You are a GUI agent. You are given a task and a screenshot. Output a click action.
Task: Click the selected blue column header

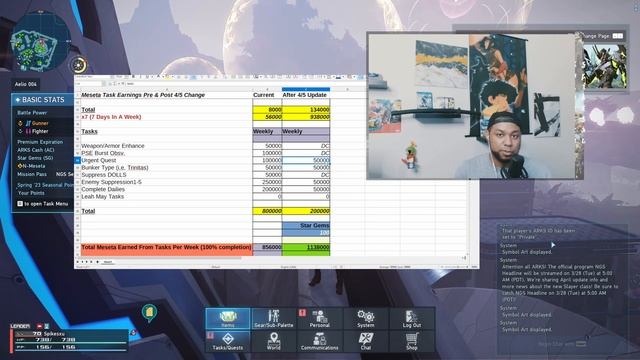click(x=306, y=89)
